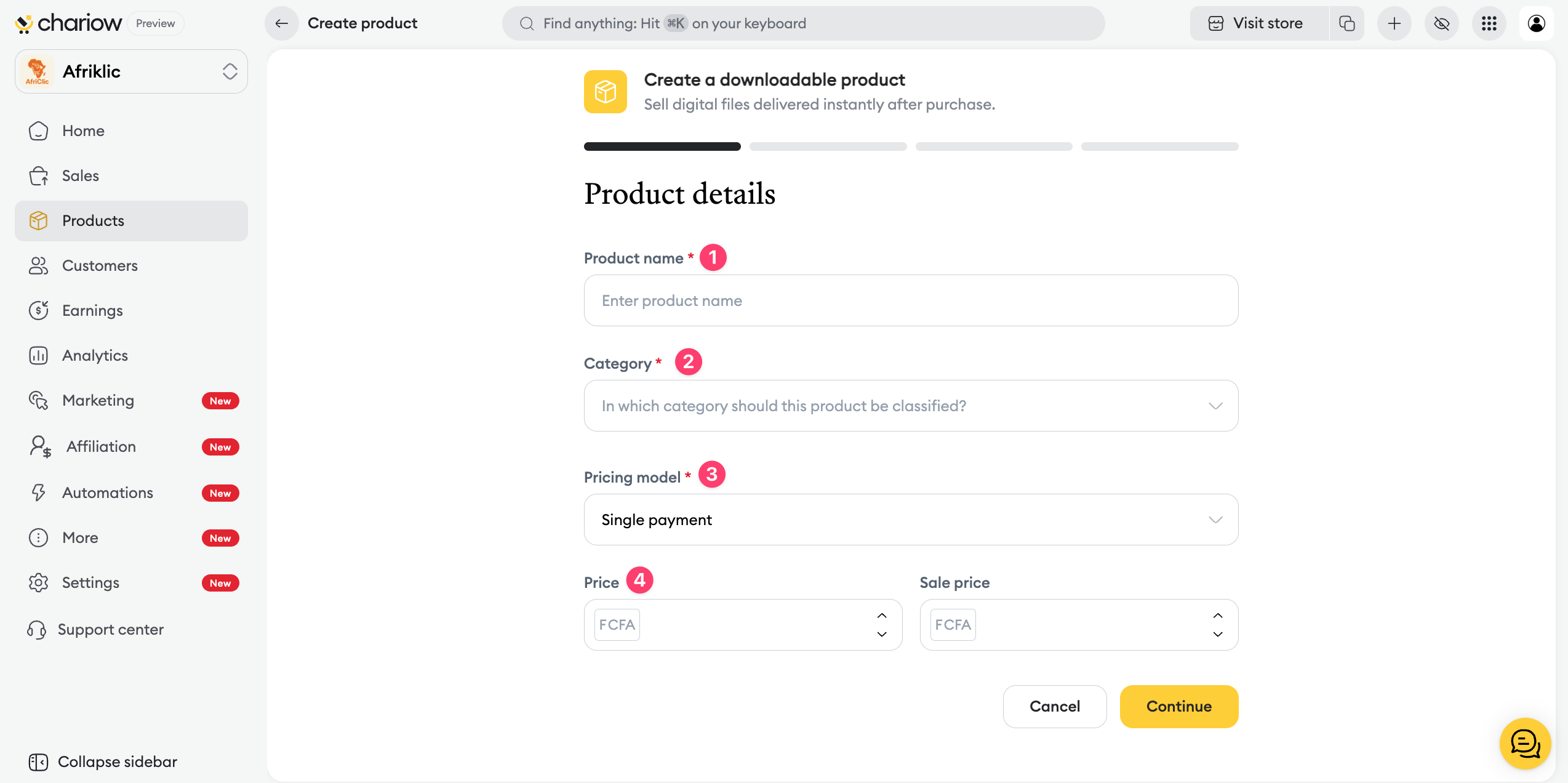Viewport: 1568px width, 783px height.
Task: Open the Analytics sidebar item
Action: [x=95, y=355]
